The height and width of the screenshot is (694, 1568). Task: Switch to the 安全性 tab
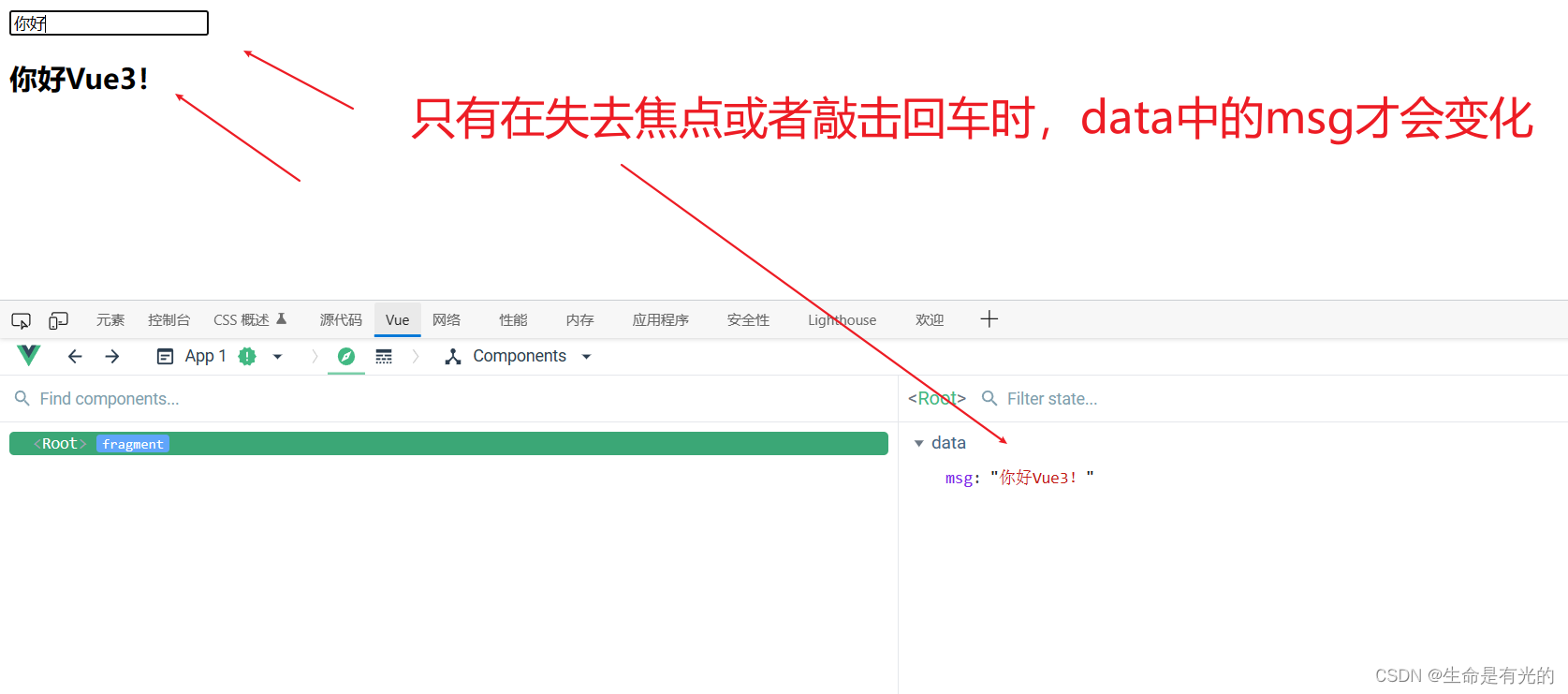tap(748, 320)
